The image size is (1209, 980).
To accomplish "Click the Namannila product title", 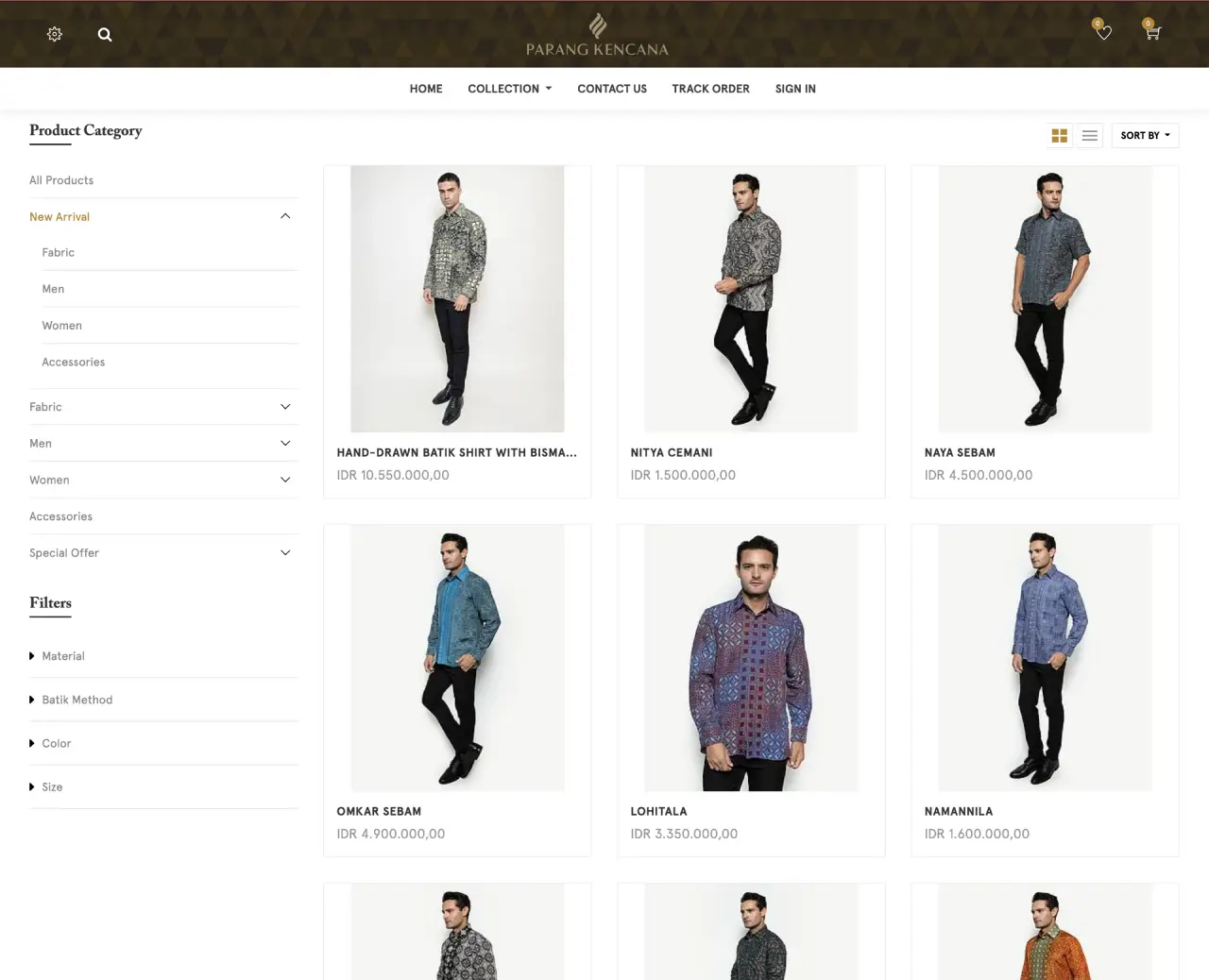I will pos(959,812).
